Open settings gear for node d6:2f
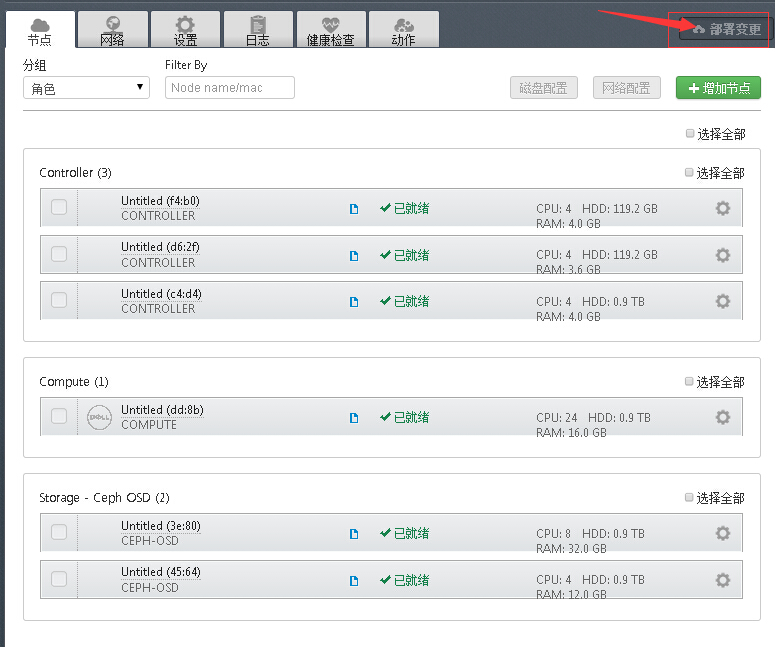Image resolution: width=775 pixels, height=647 pixels. tap(723, 255)
